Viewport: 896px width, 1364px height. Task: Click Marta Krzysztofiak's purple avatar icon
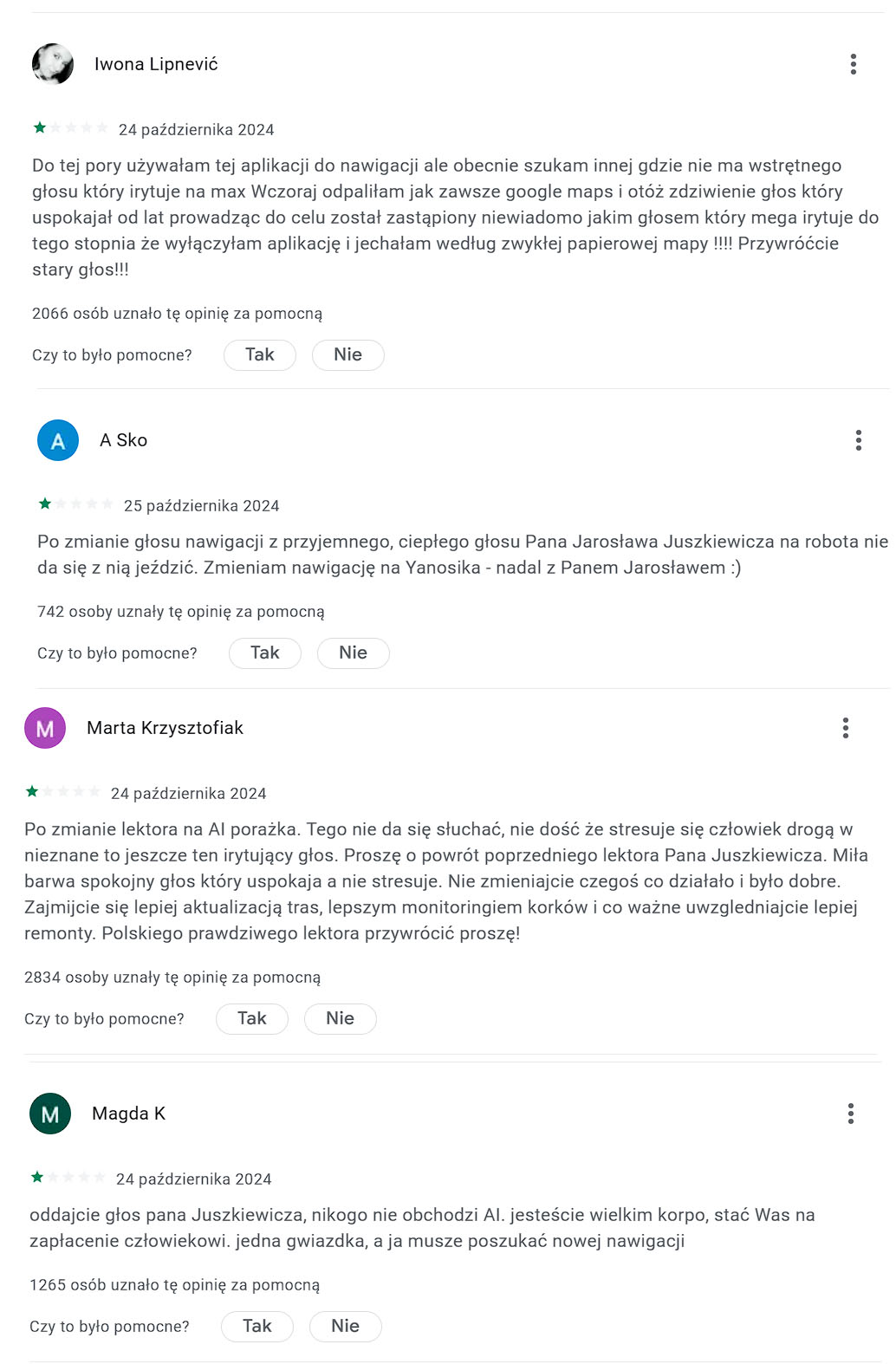[x=45, y=728]
